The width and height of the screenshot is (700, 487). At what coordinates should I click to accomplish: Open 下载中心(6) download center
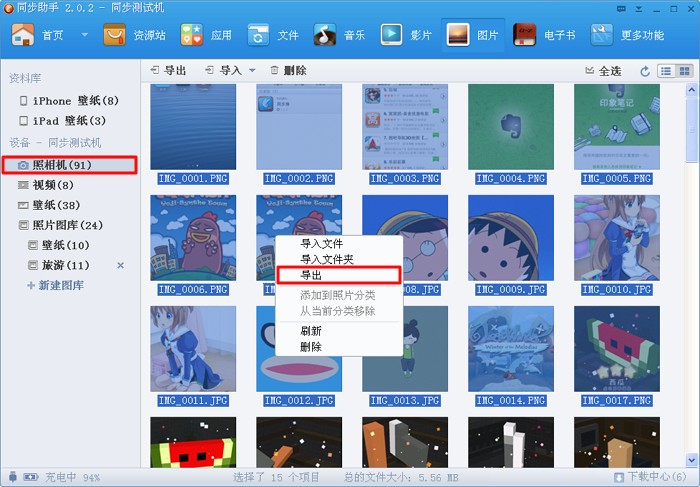coord(650,477)
